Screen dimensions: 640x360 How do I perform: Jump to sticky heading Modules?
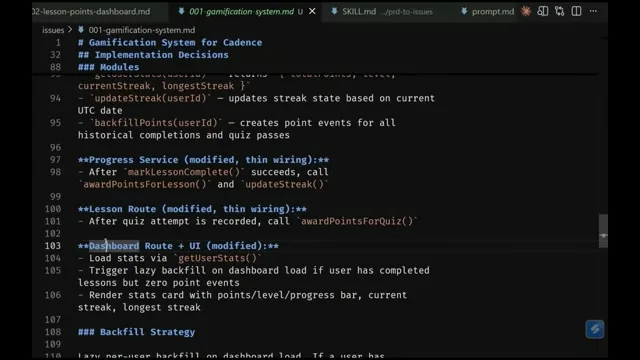108,67
